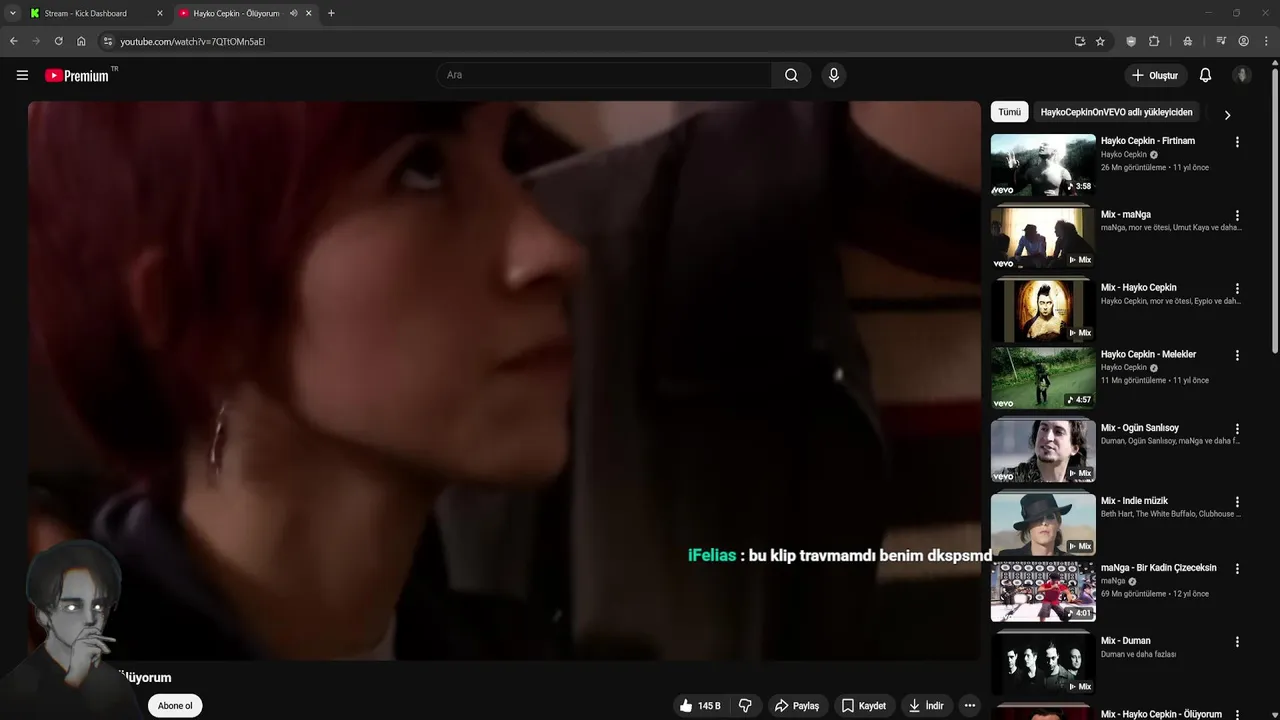Click the search magnifier button
The image size is (1280, 720).
pos(791,75)
